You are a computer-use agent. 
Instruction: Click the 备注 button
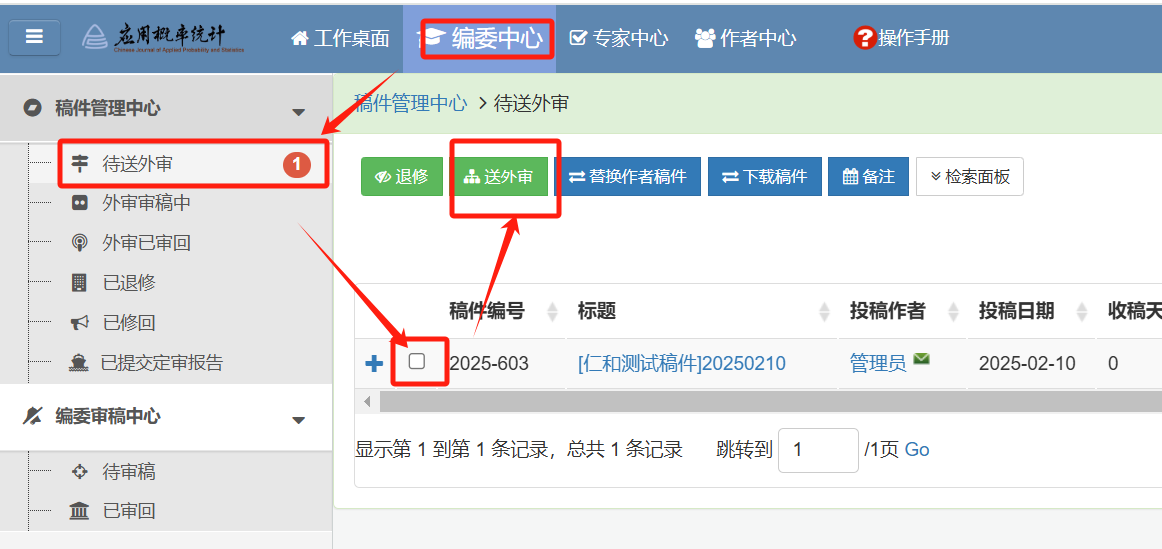coord(869,176)
